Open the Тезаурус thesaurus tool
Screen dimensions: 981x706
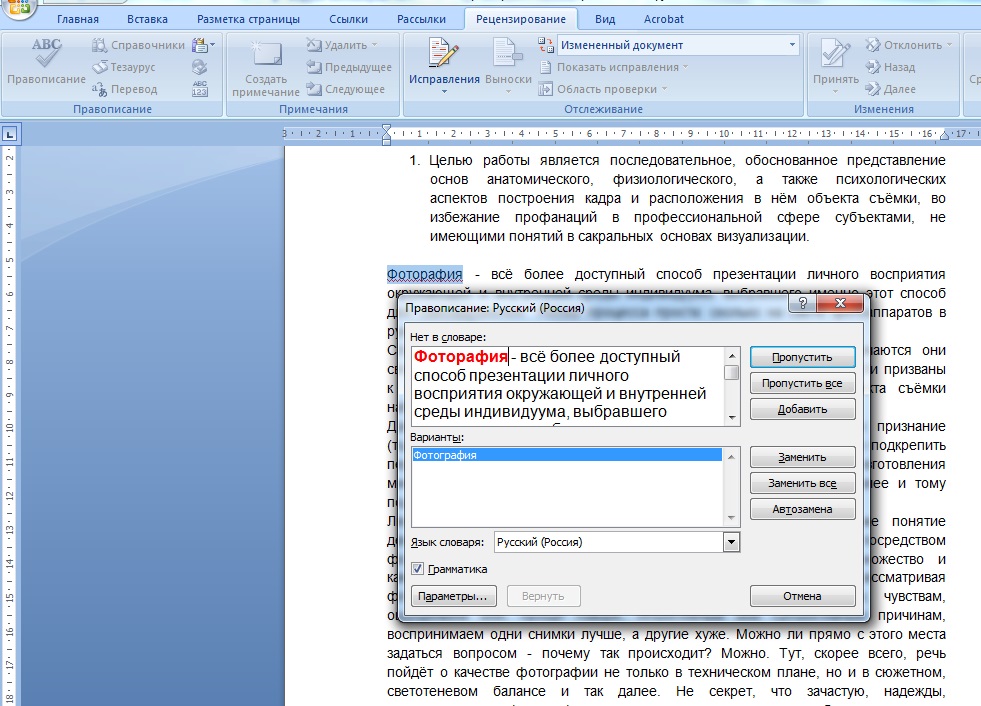click(130, 67)
